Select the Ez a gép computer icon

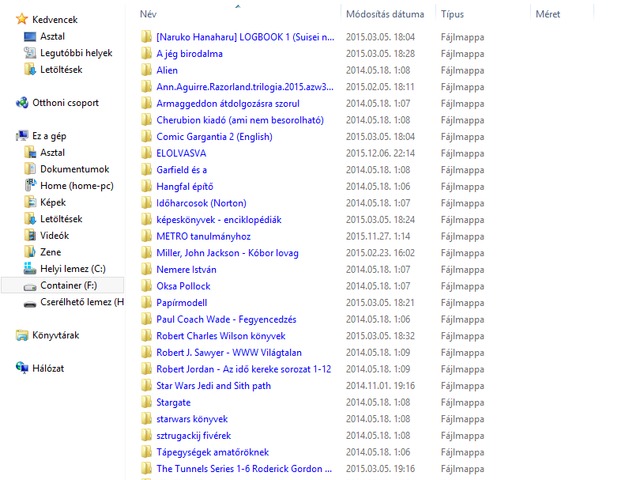coord(22,136)
